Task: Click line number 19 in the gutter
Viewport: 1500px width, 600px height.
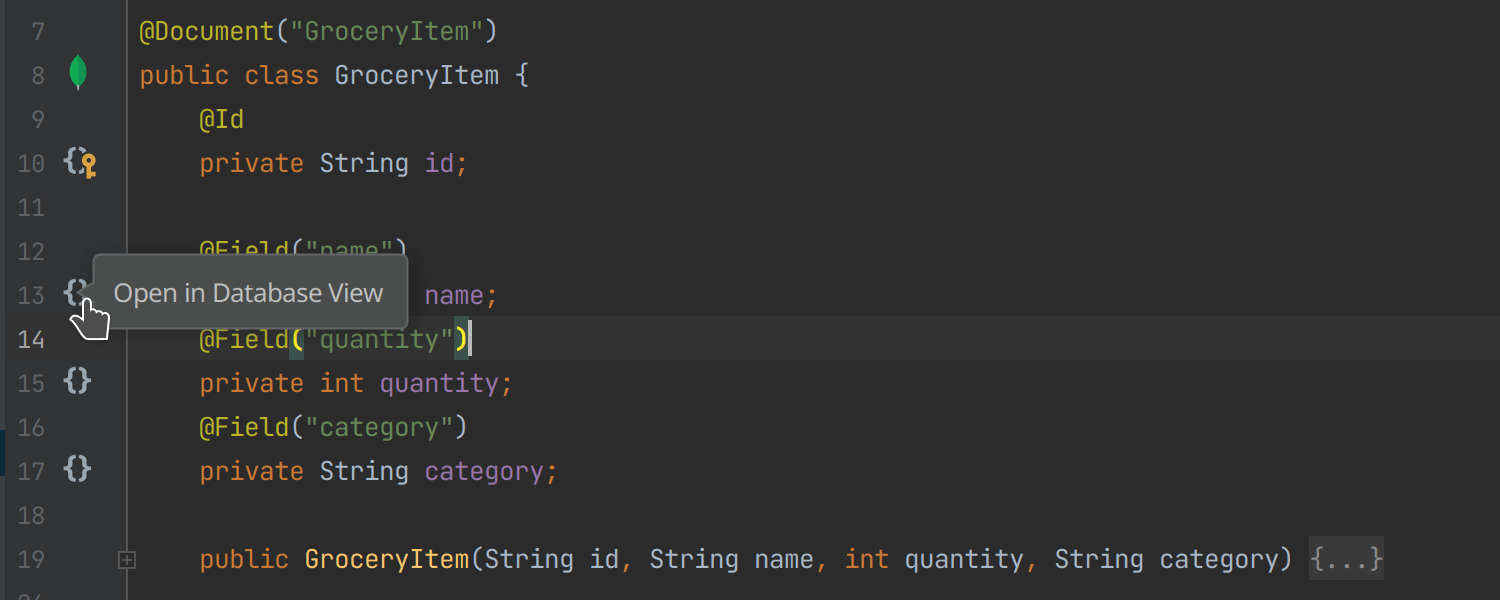Action: (31, 559)
